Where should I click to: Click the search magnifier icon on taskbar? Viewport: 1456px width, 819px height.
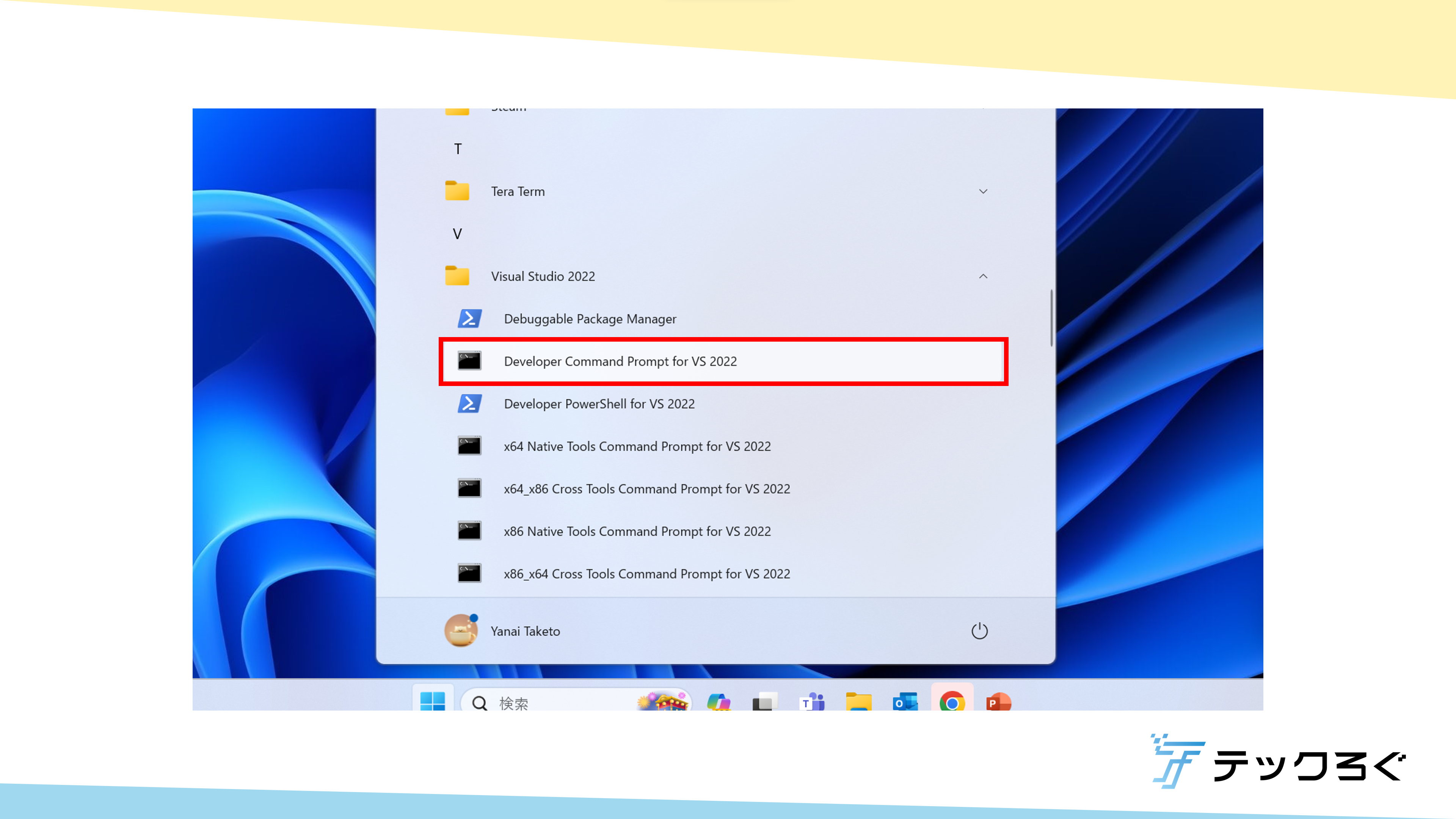tap(480, 703)
